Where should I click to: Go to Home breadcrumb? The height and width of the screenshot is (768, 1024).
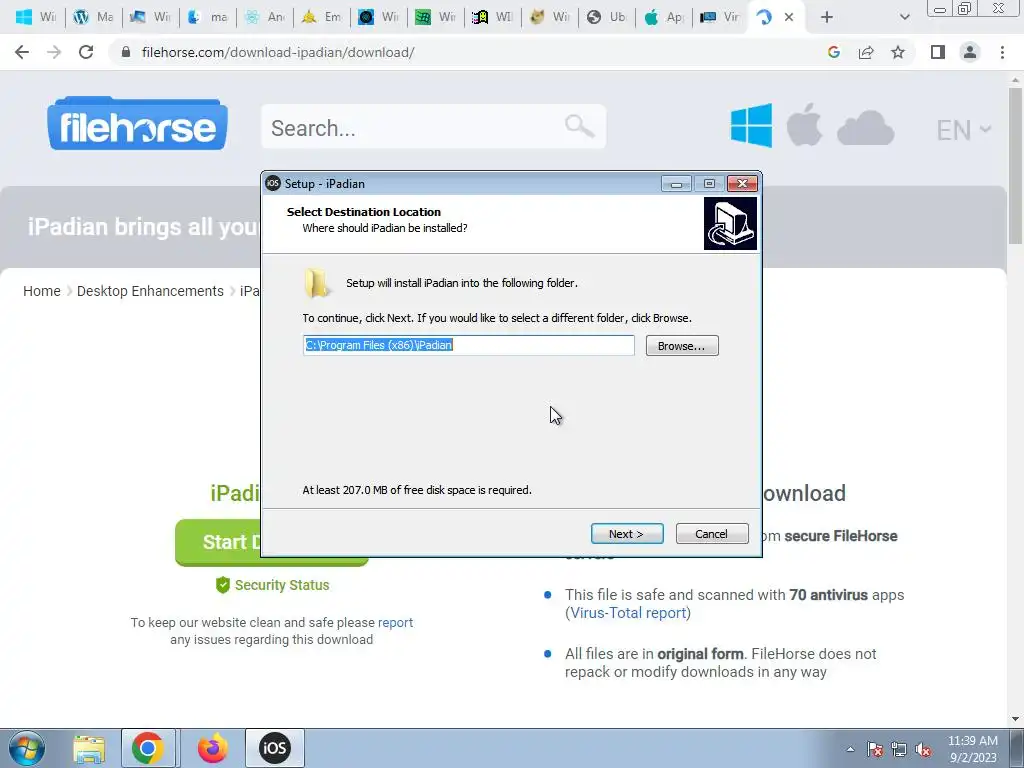[x=42, y=291]
